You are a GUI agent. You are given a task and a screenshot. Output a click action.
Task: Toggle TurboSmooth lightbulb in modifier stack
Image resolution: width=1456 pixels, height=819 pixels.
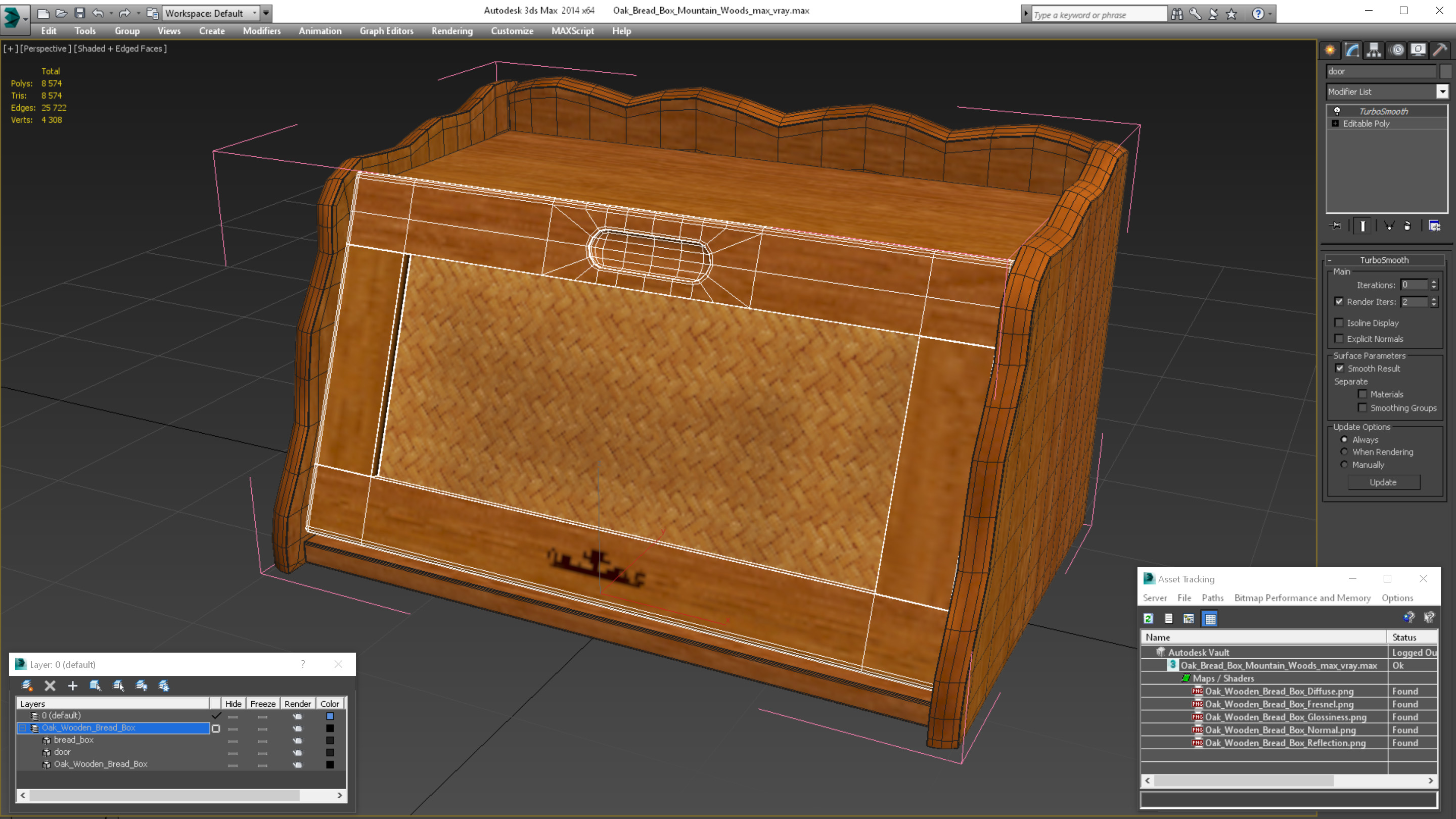tap(1337, 111)
